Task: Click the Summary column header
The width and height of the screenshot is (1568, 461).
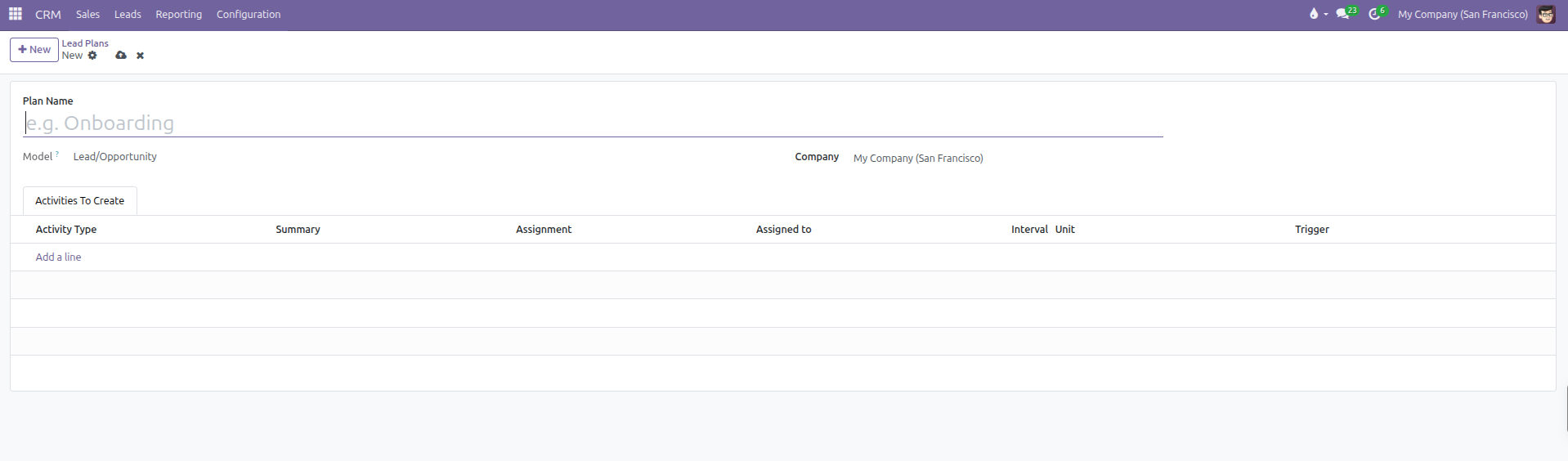Action: pyautogui.click(x=298, y=230)
